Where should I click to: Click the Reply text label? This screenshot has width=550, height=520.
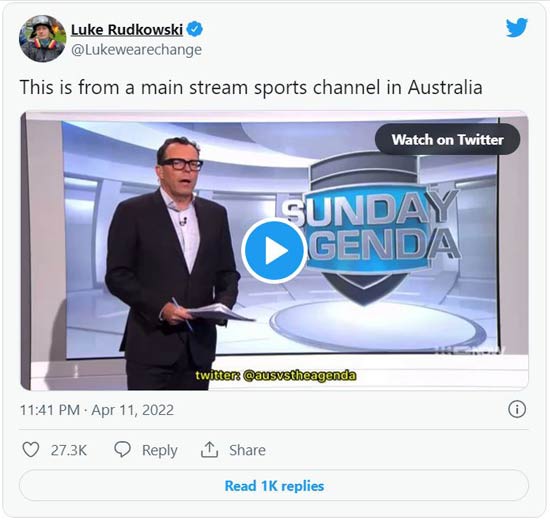[160, 451]
